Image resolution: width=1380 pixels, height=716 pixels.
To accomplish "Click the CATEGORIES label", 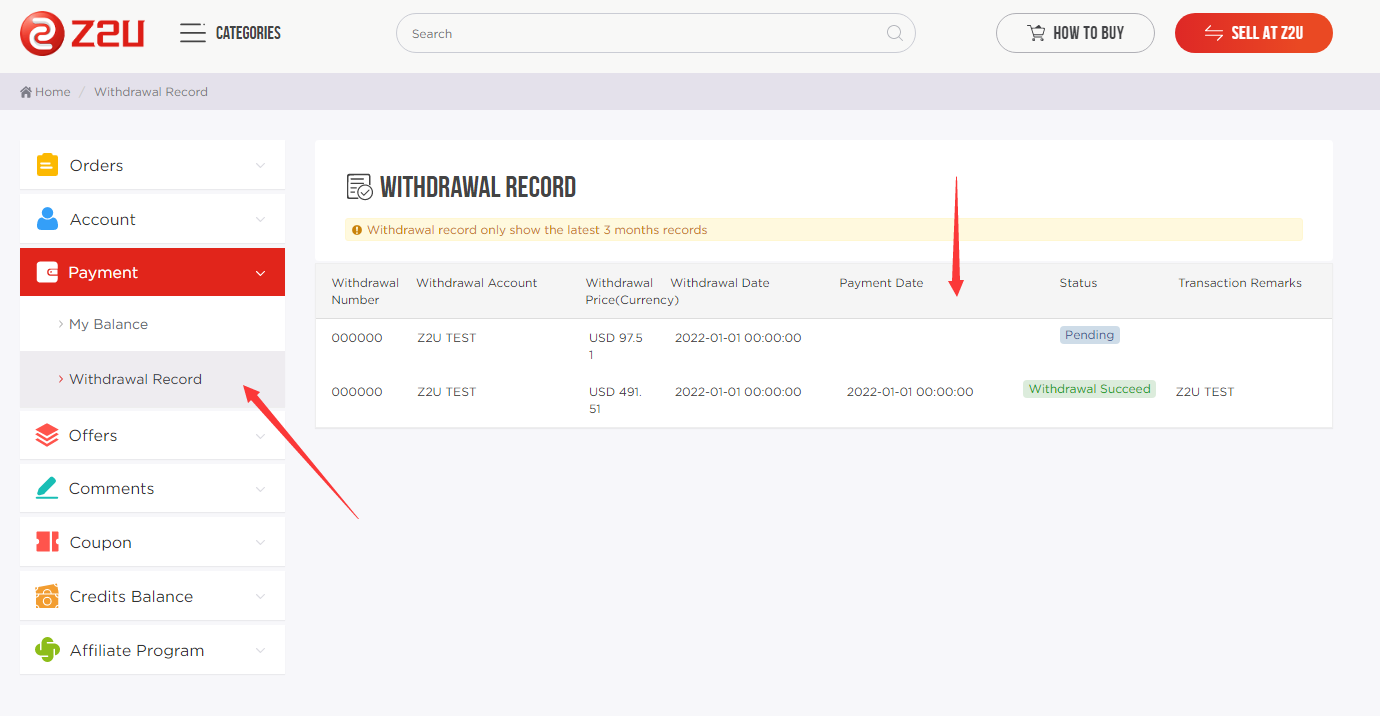I will tap(248, 33).
